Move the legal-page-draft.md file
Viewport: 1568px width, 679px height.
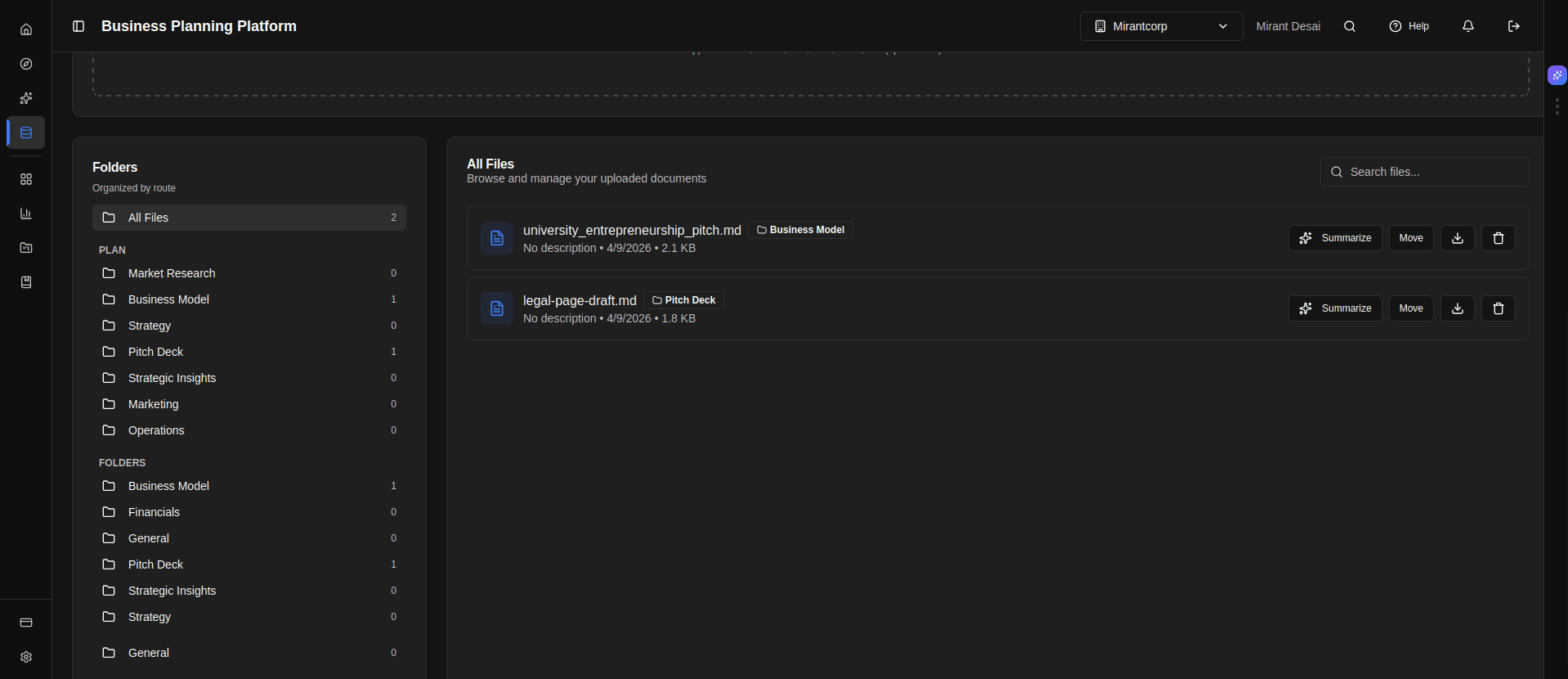[x=1411, y=308]
